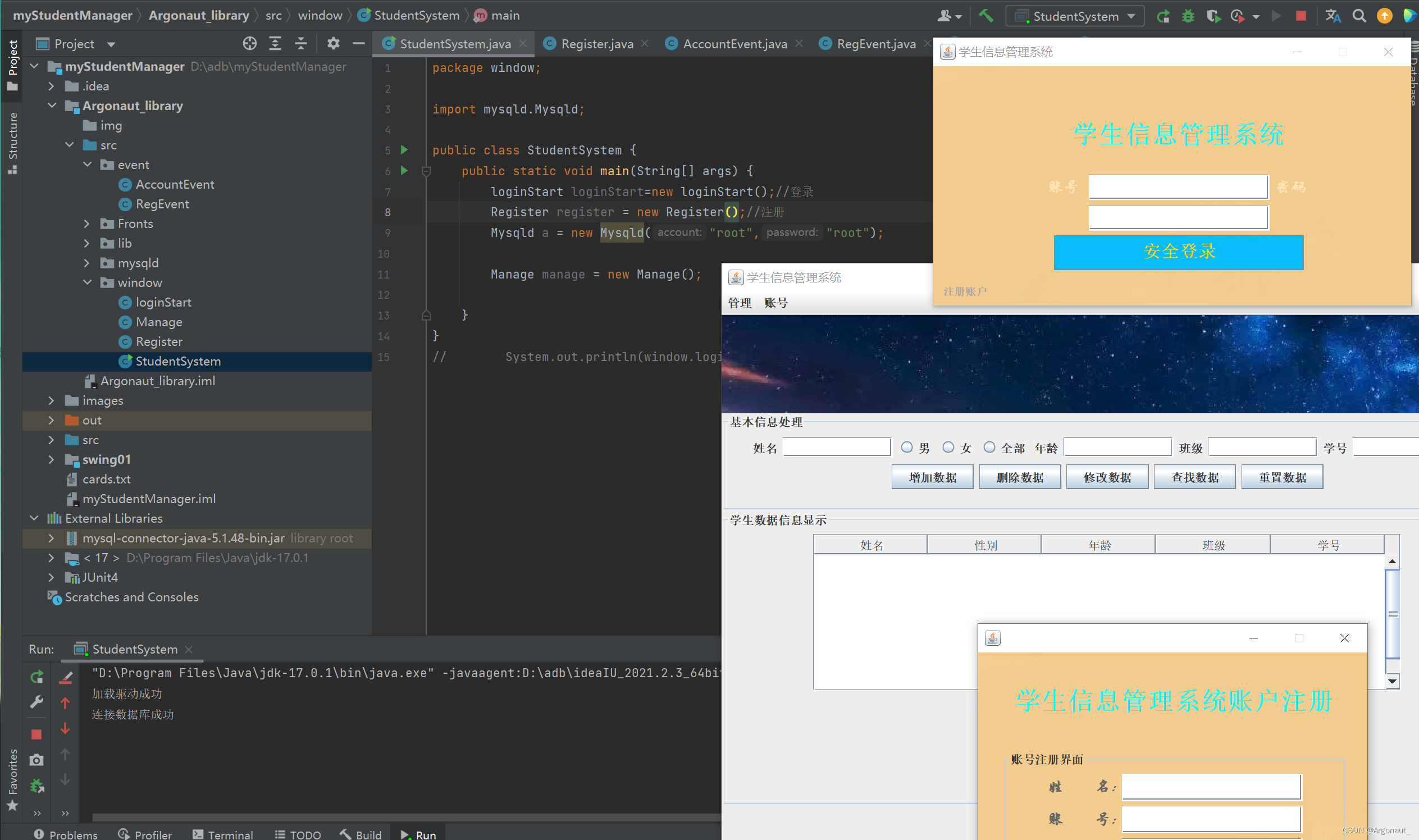Open Project panel settings gear icon
The width and height of the screenshot is (1419, 840).
click(x=334, y=44)
